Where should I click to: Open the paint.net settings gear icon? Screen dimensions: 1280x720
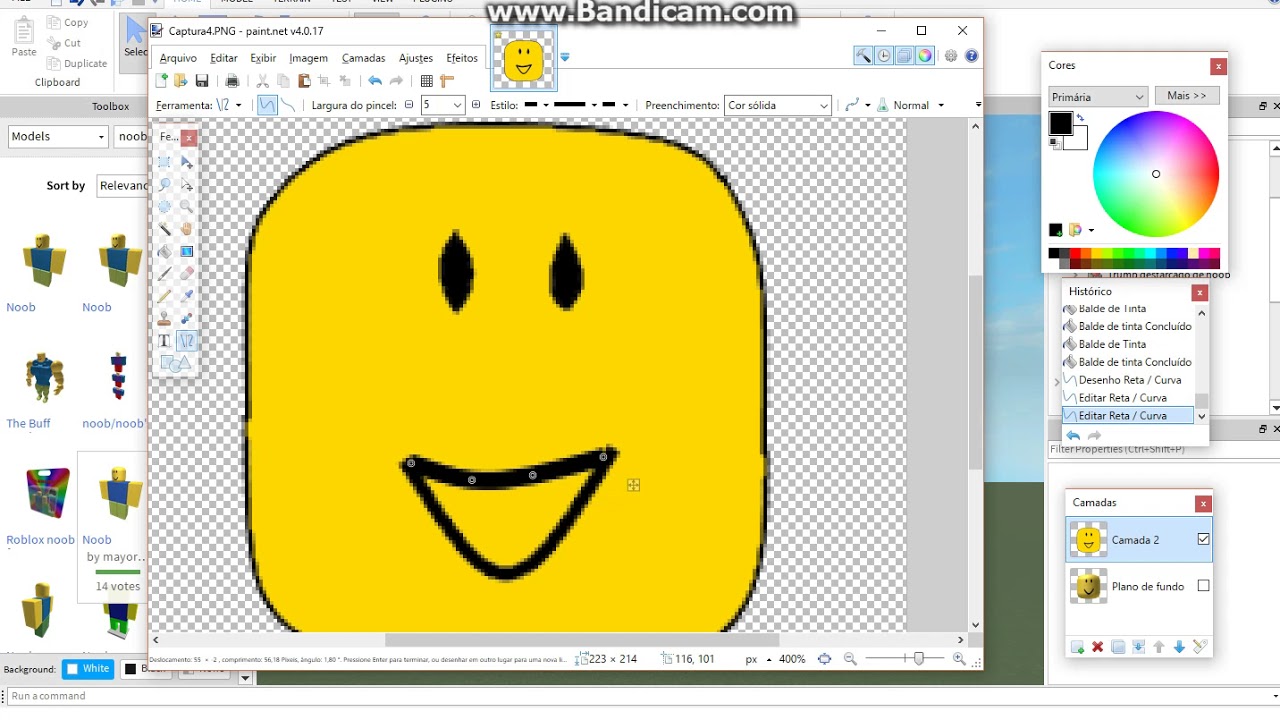pos(951,56)
